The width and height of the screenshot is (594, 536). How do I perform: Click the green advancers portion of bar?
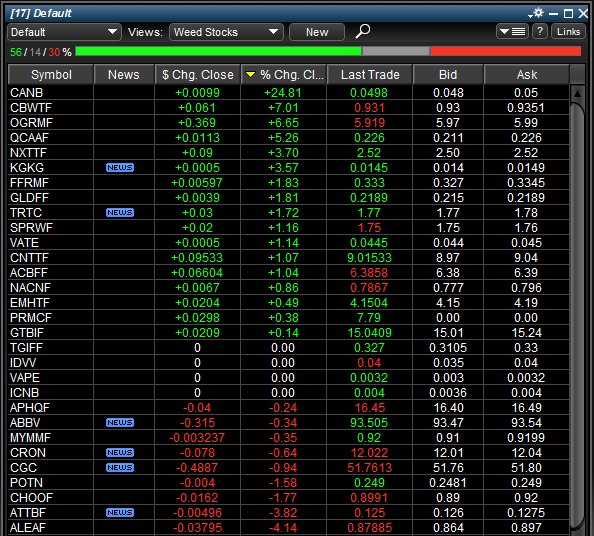click(x=218, y=51)
